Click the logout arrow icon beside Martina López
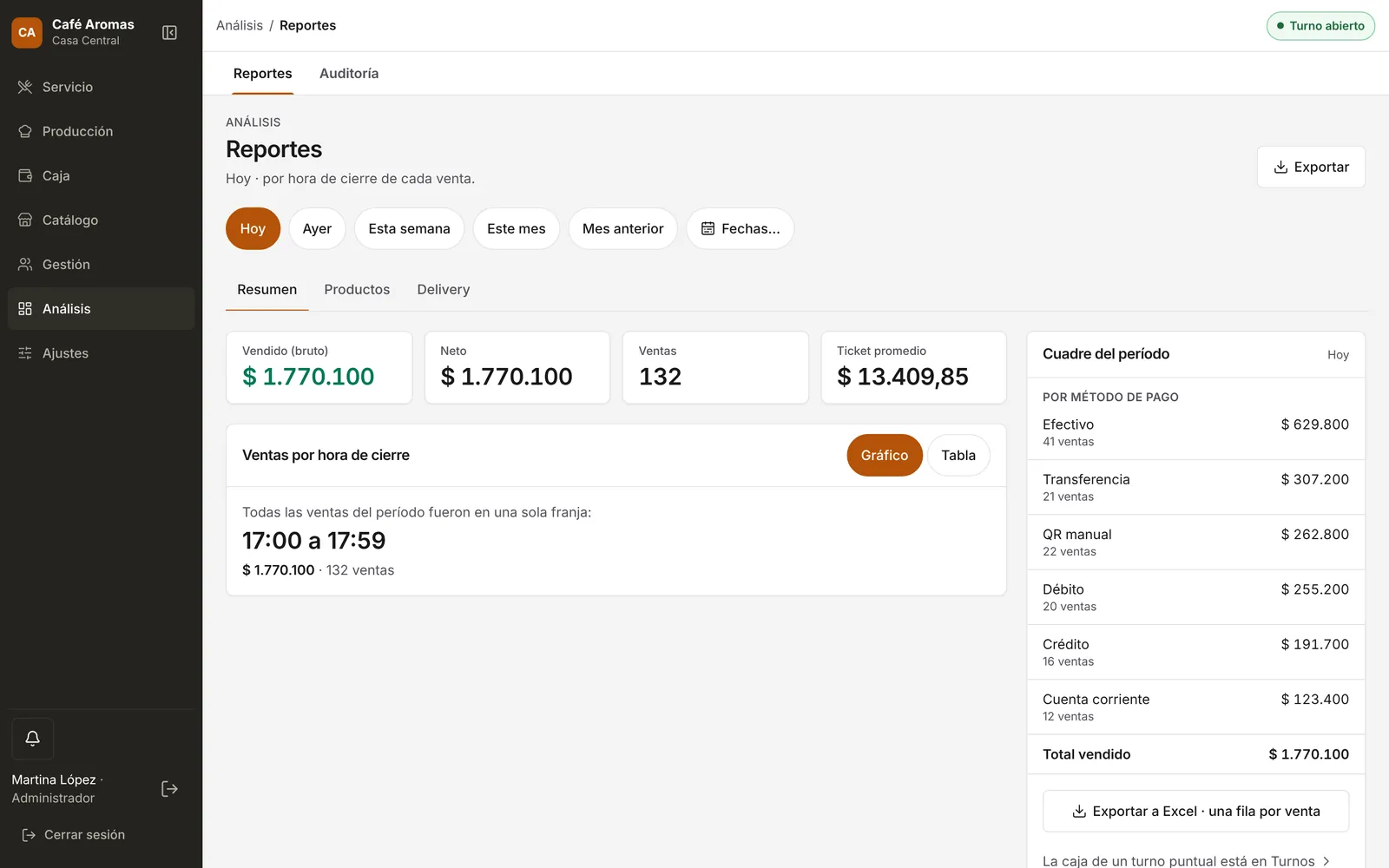Viewport: 1389px width, 868px height. click(x=169, y=789)
